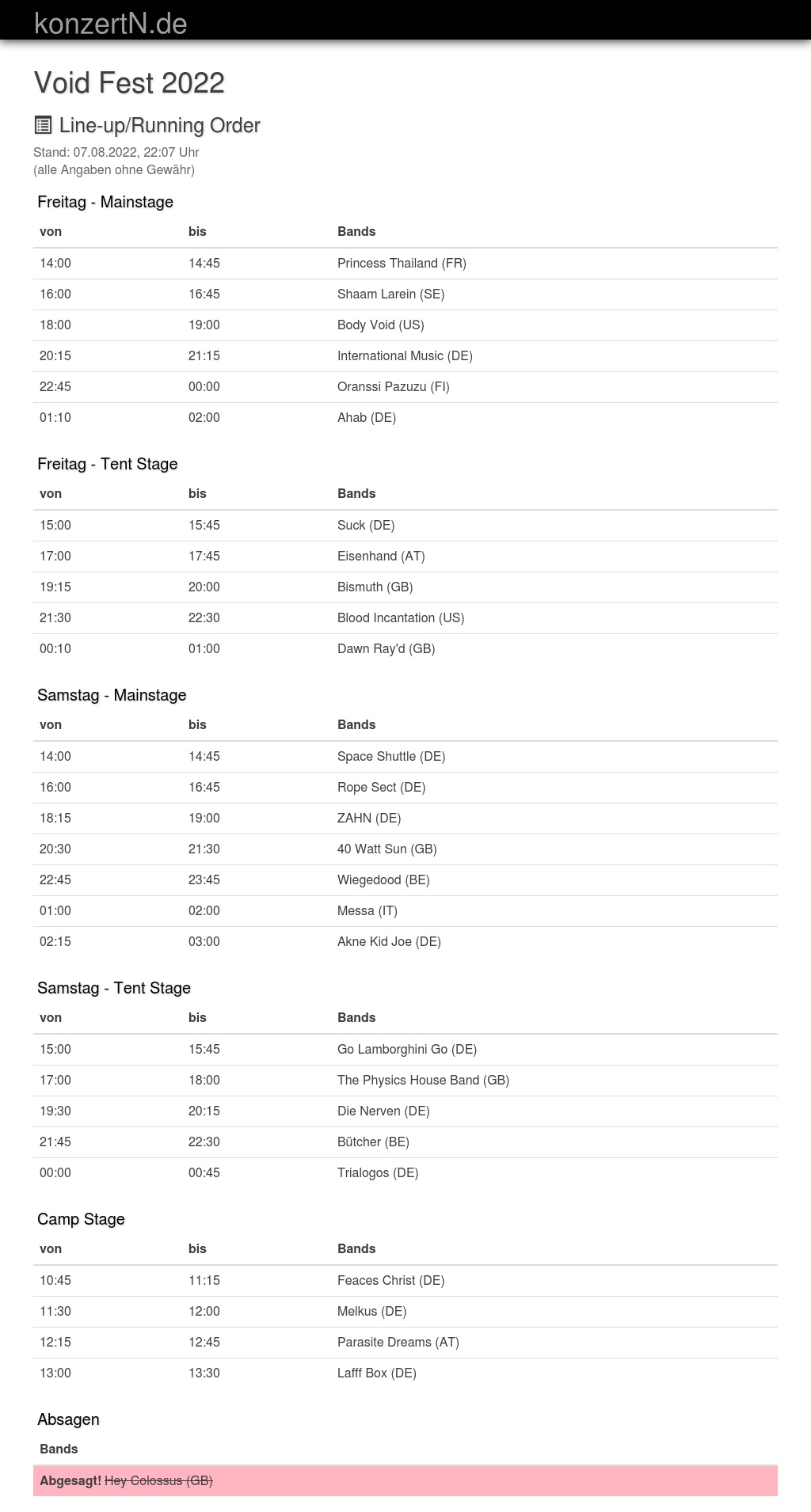Click The Physics House Band (GB)
The image size is (811, 1512).
[423, 1081]
